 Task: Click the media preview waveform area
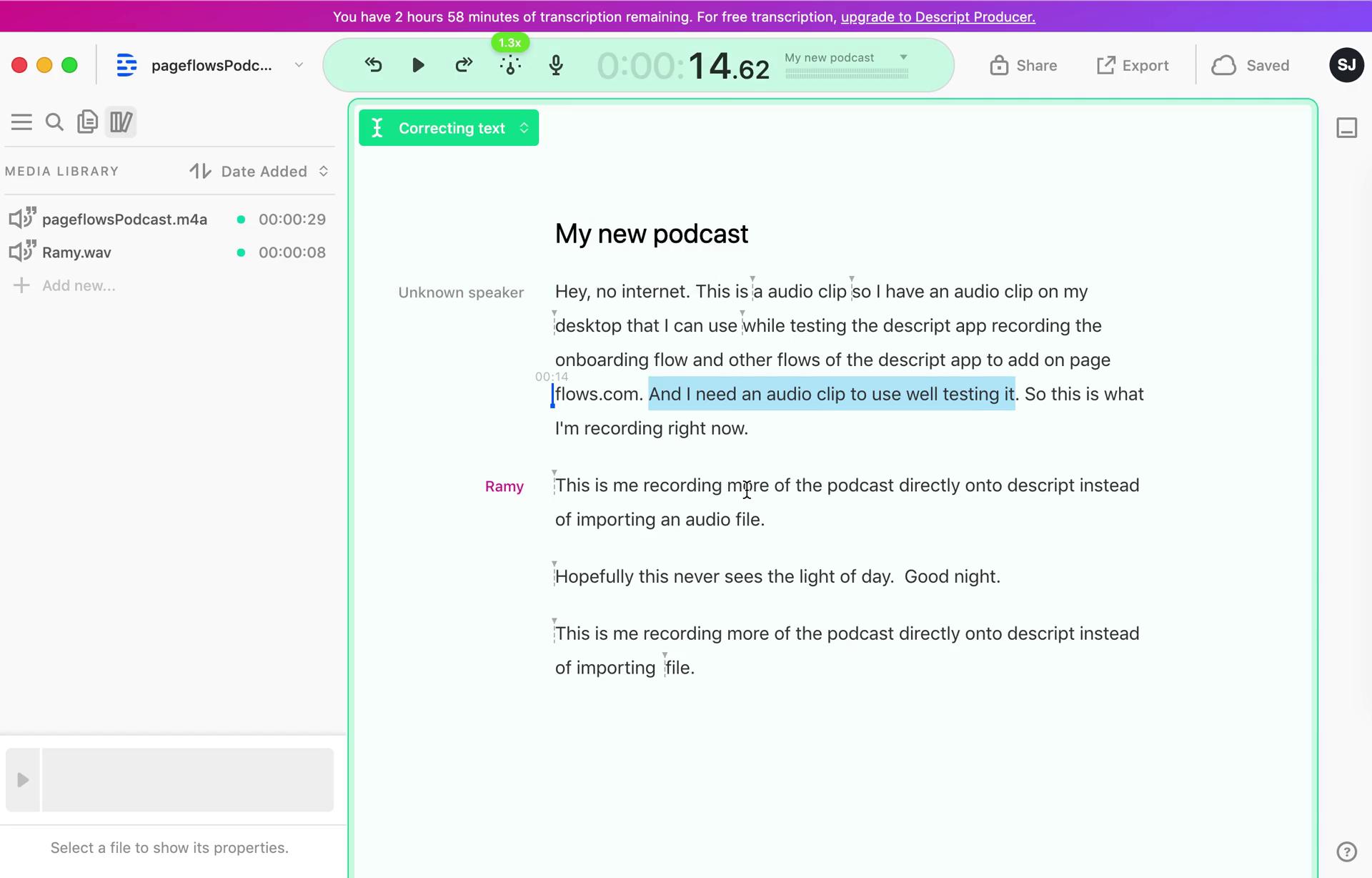click(188, 779)
